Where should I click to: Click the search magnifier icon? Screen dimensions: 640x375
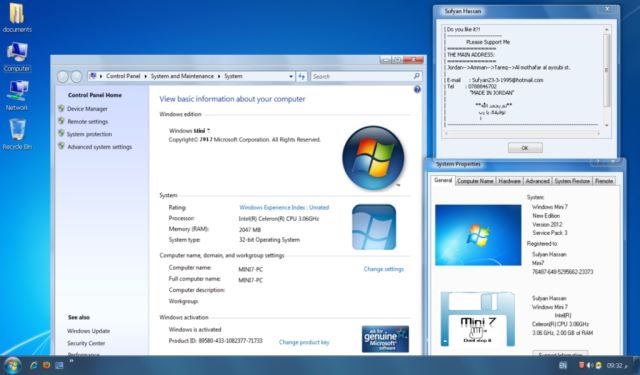(x=416, y=76)
